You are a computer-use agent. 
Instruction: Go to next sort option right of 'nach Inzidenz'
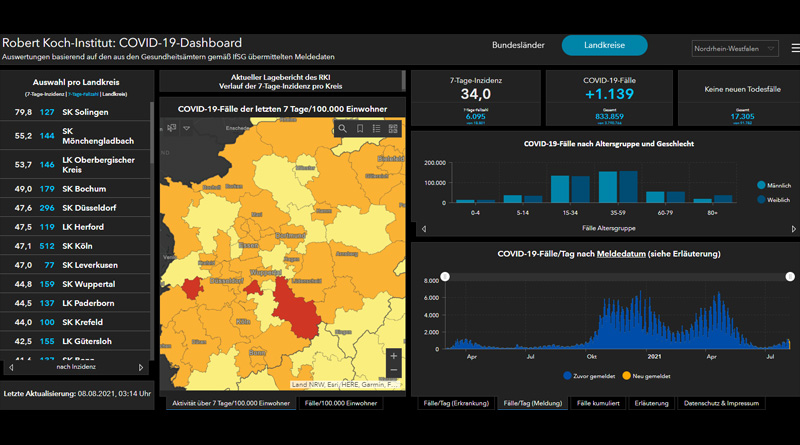pyautogui.click(x=141, y=367)
